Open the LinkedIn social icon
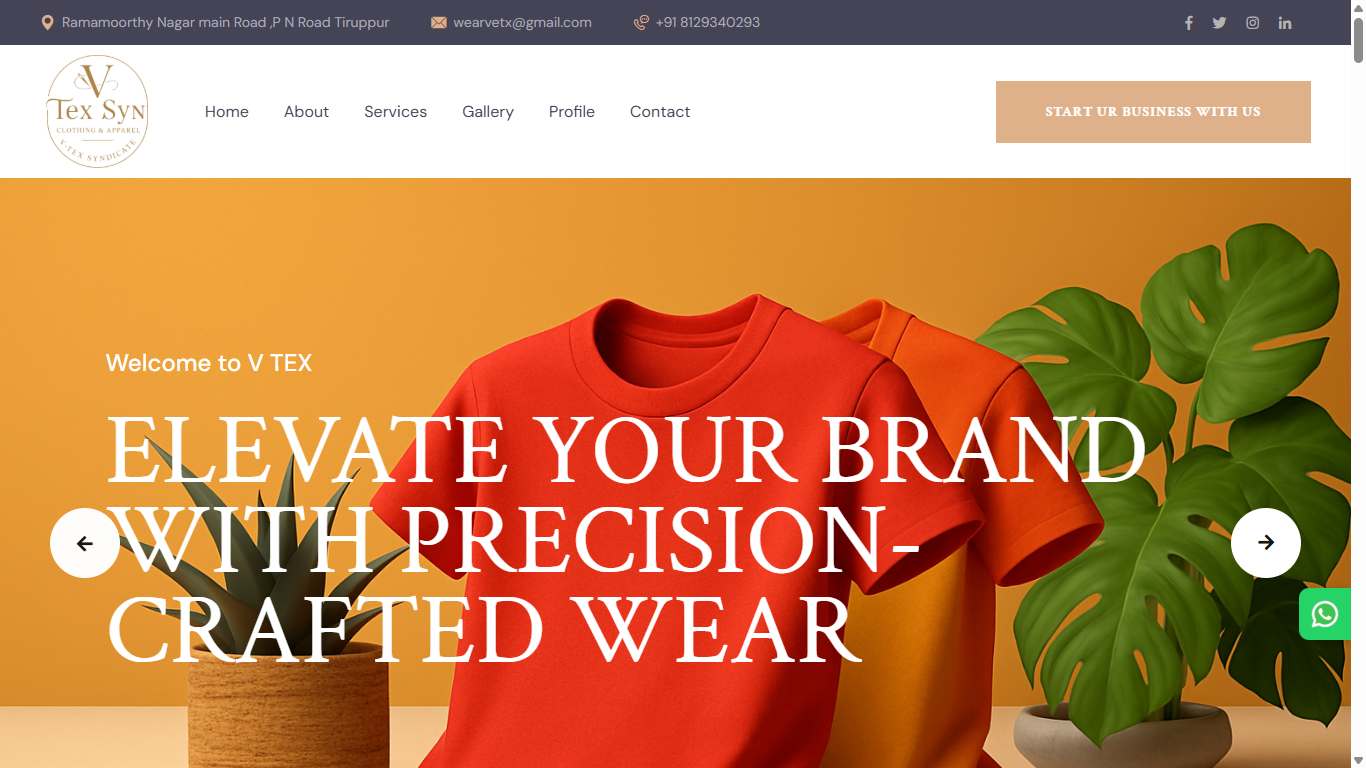 1285,23
